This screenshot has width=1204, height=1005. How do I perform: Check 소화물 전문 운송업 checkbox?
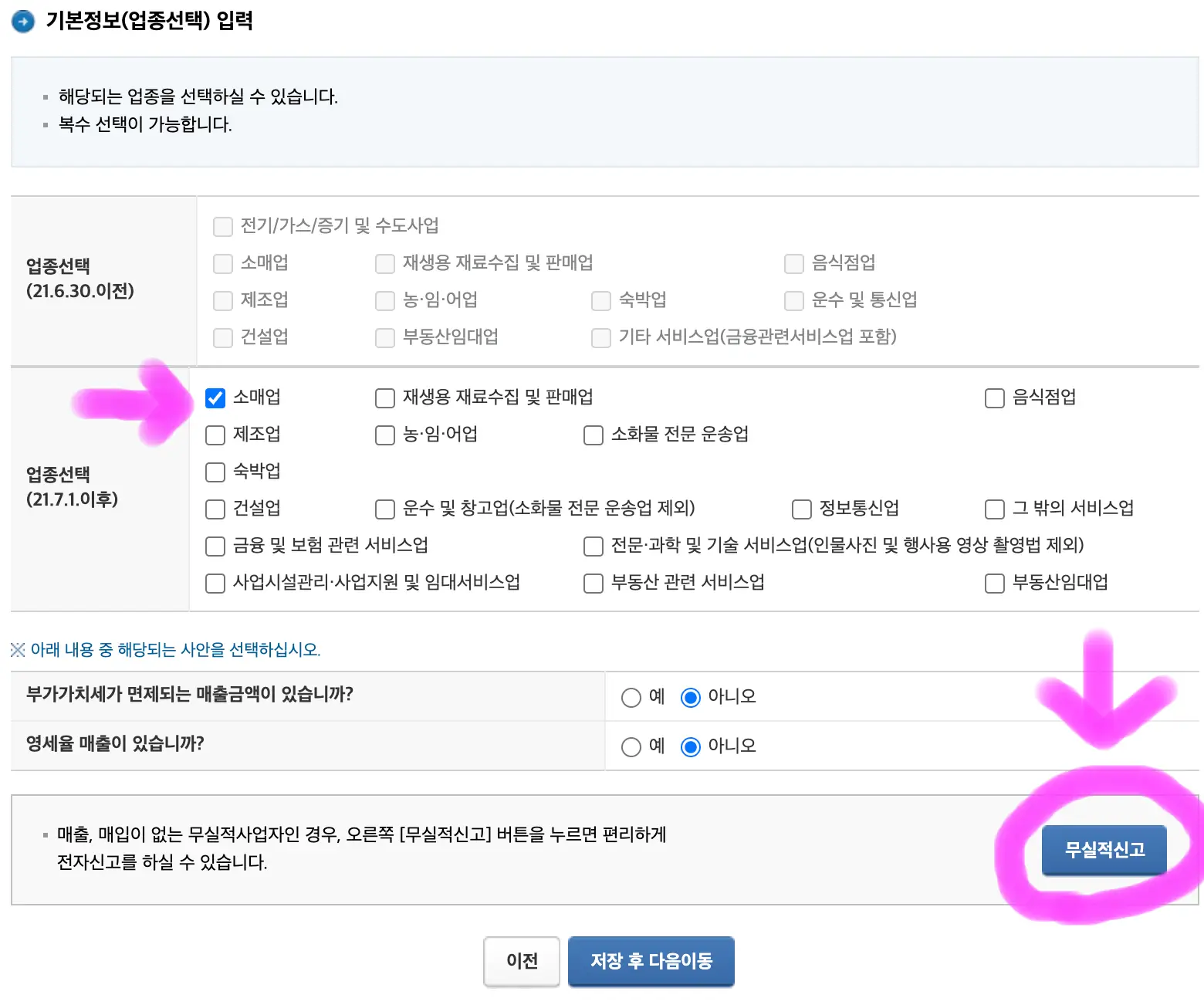[593, 435]
